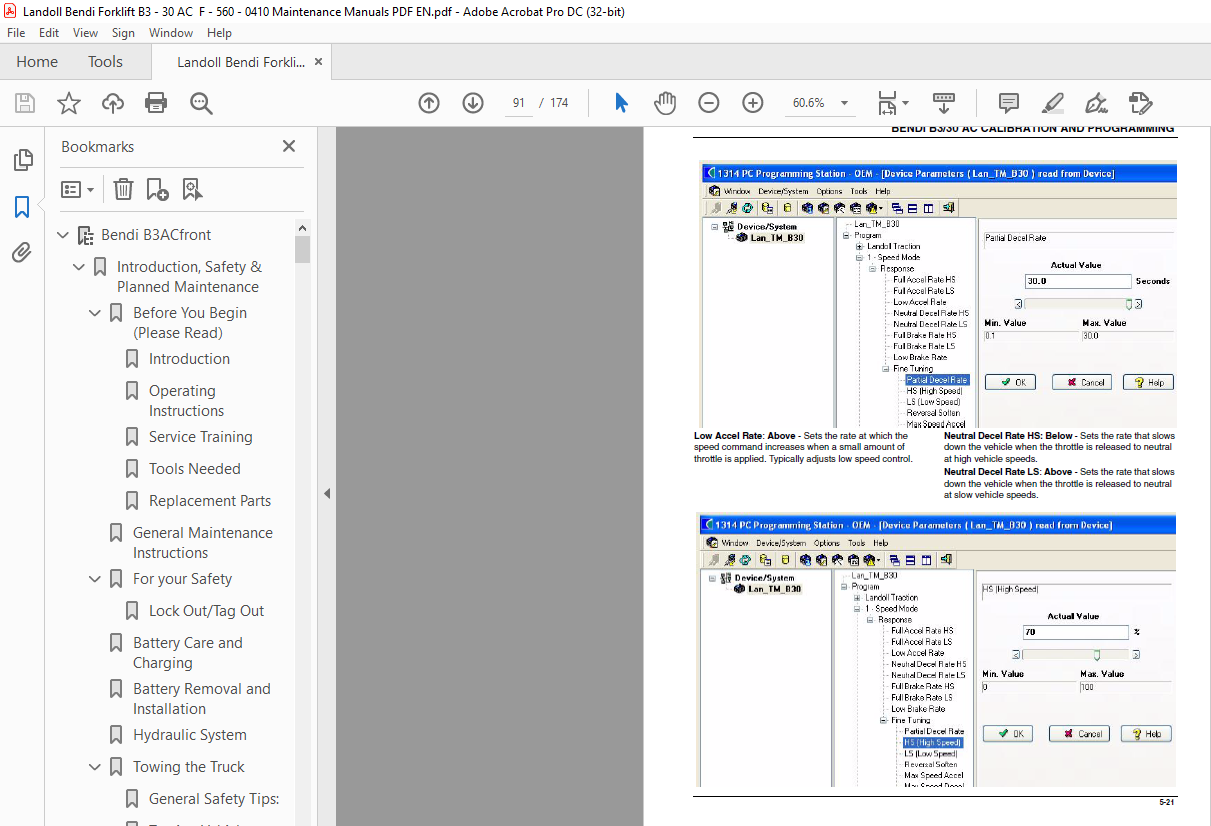Open the File menu
The image size is (1211, 826).
(x=16, y=33)
